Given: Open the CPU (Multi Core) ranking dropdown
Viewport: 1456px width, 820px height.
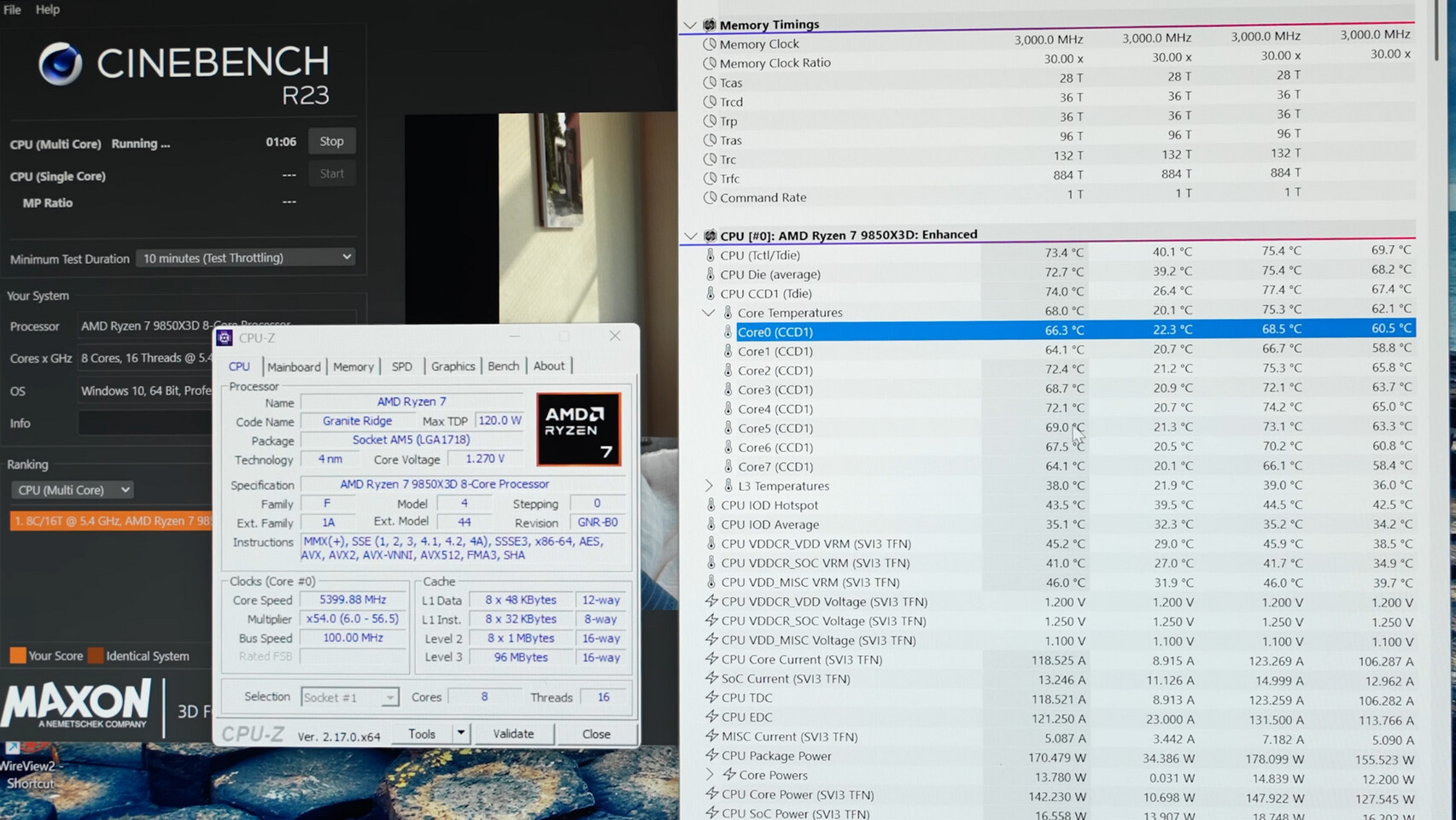Looking at the screenshot, I should [x=73, y=490].
